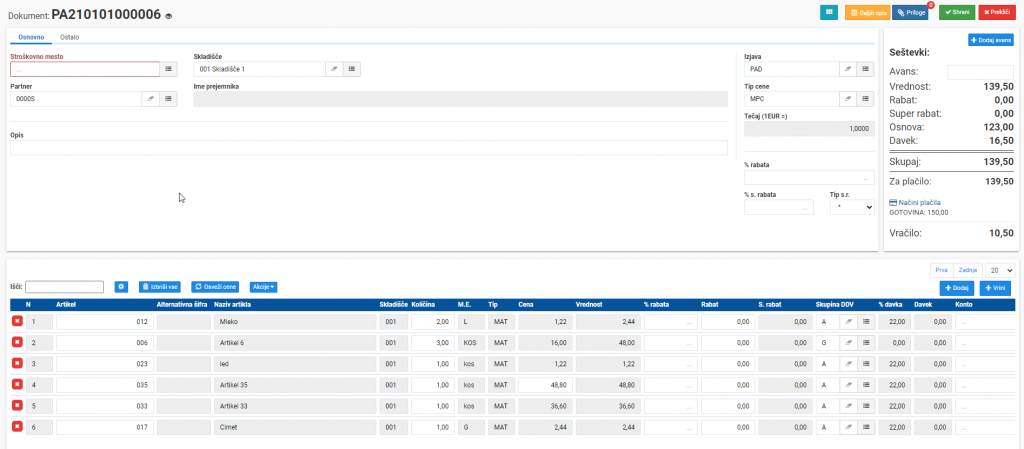The width and height of the screenshot is (1024, 449).
Task: Open the Načini plačila payment methods link
Action: 916,202
